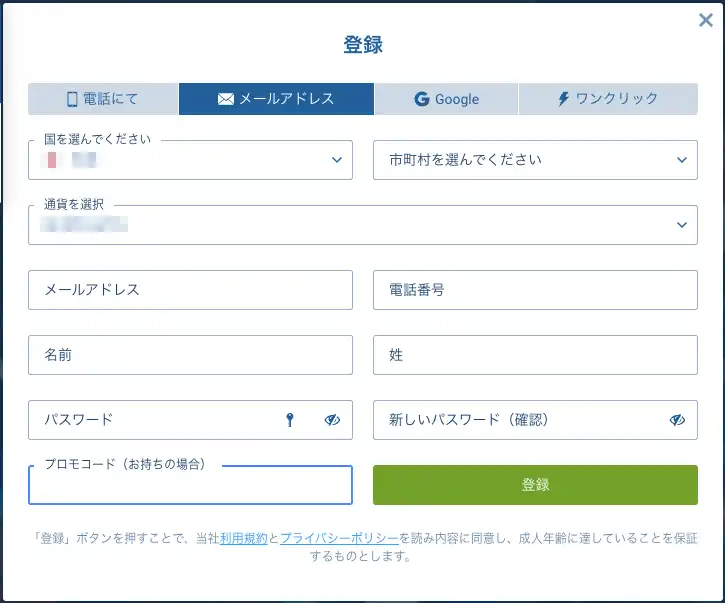Open the 利用規約 link
The height and width of the screenshot is (603, 725).
[243, 538]
